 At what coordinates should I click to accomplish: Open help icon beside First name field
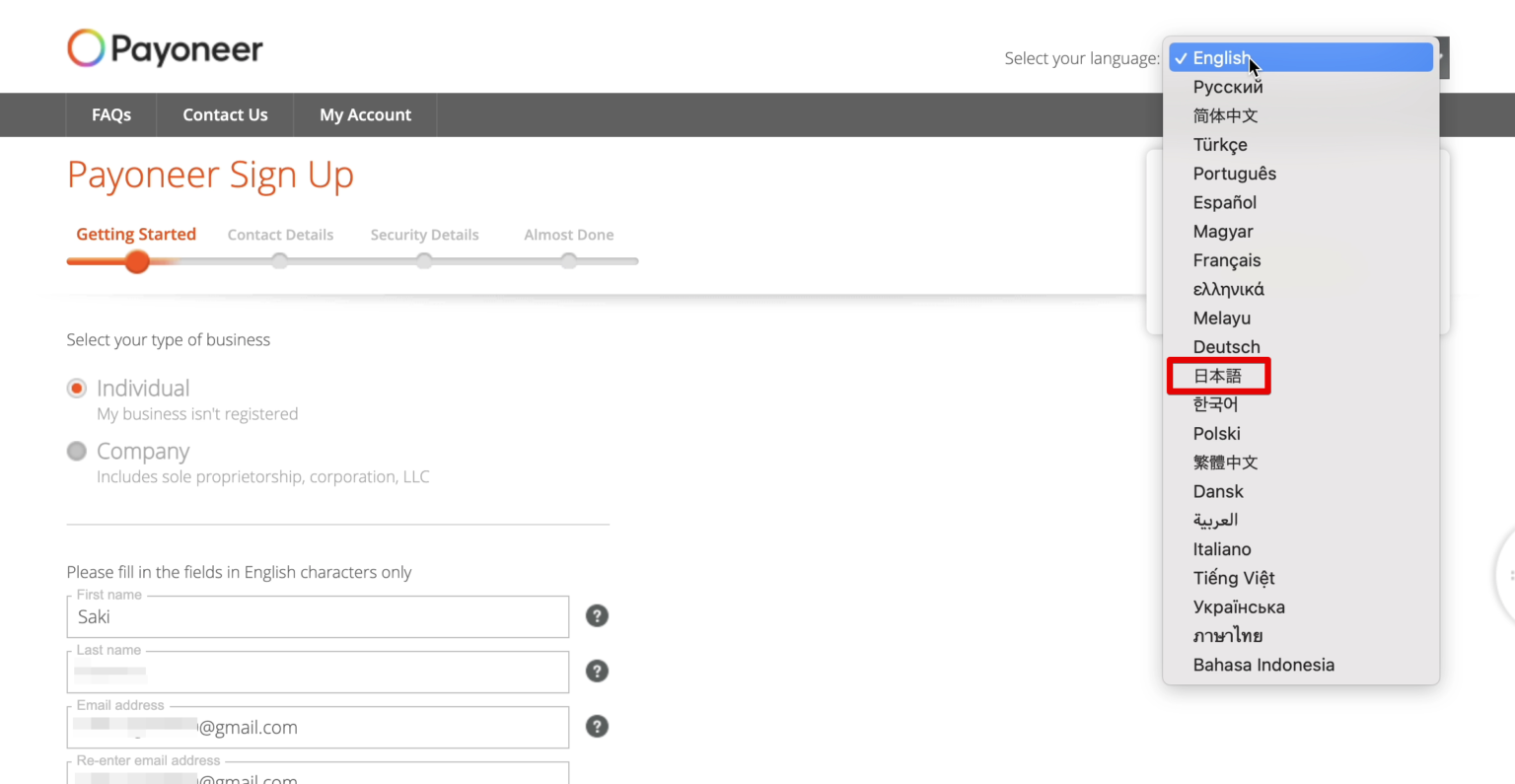pyautogui.click(x=597, y=616)
